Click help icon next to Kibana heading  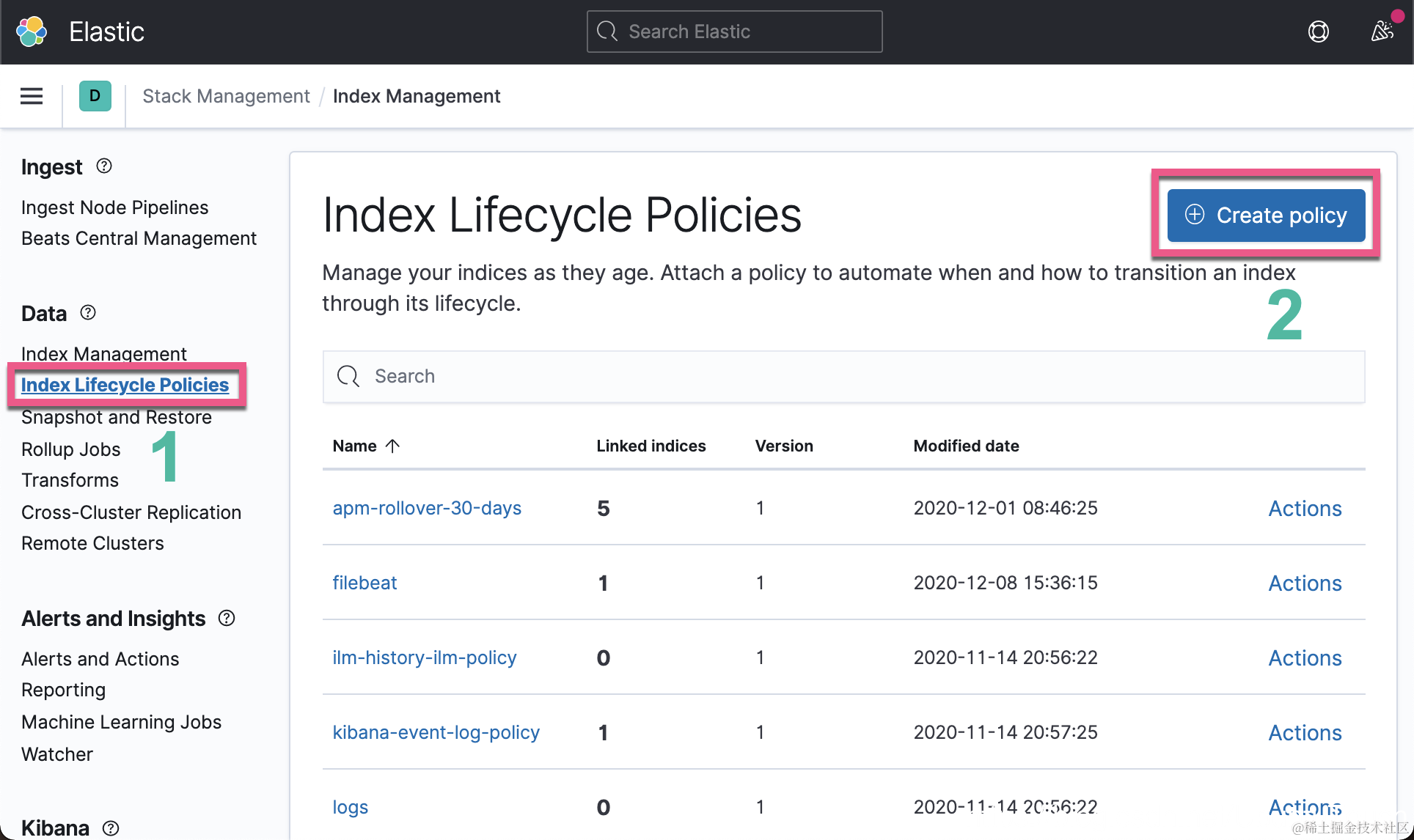(x=111, y=828)
